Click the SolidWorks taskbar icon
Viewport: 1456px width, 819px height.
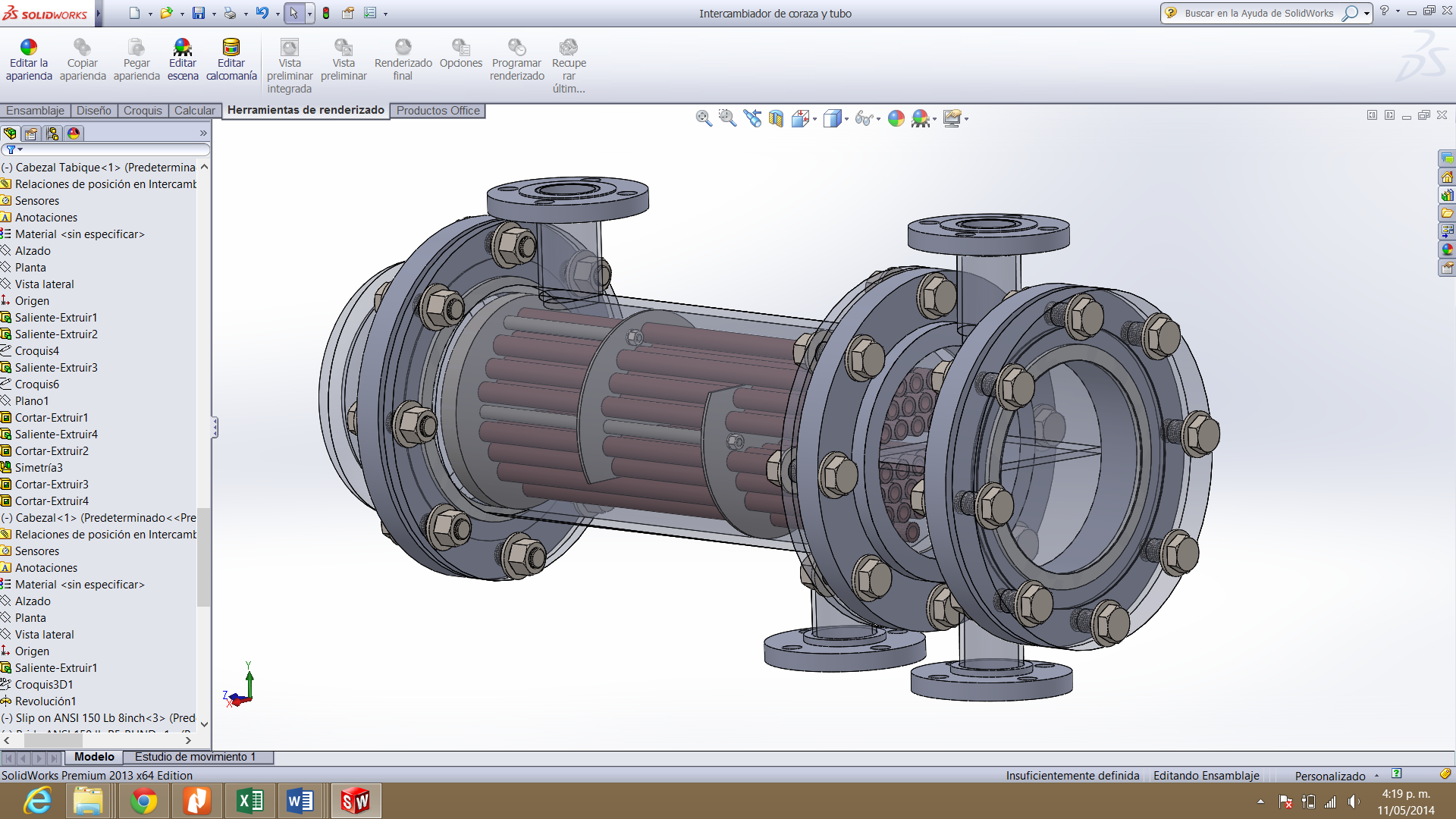pyautogui.click(x=355, y=801)
